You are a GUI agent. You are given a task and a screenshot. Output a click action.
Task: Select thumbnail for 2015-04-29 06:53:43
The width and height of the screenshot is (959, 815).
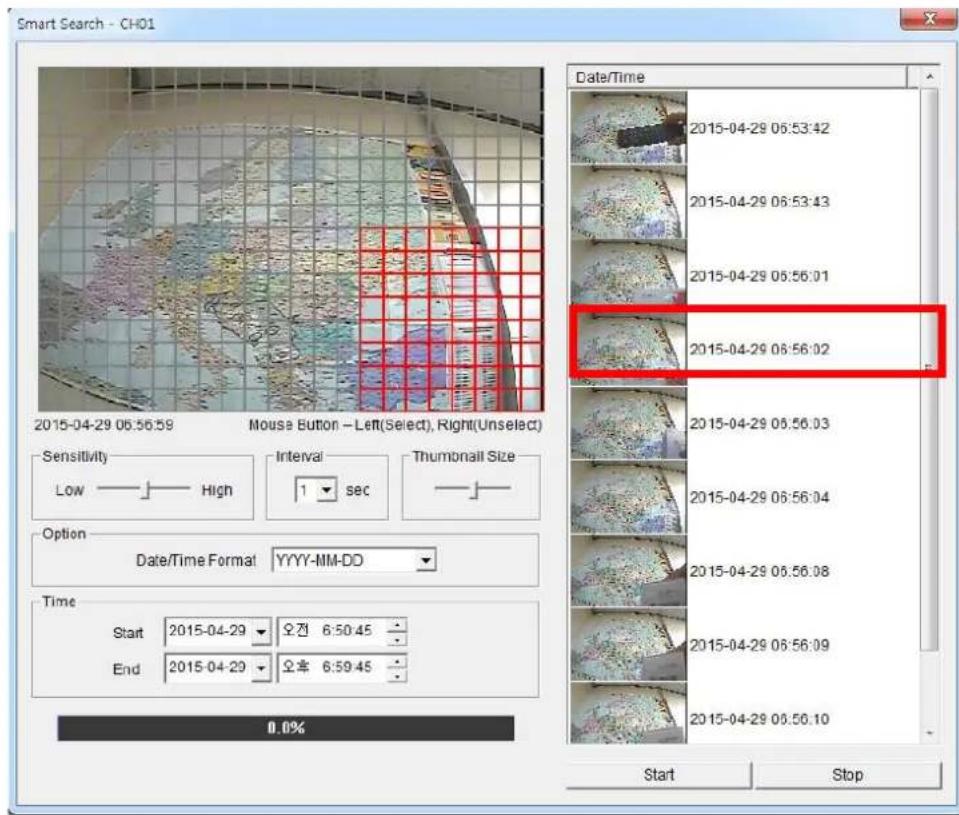pos(628,202)
